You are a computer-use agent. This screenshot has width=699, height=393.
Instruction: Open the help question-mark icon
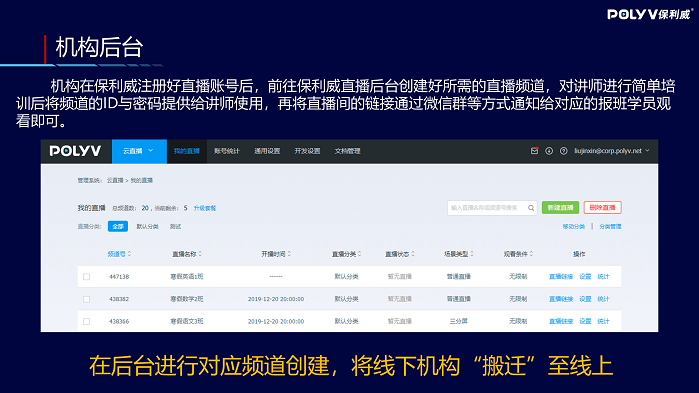point(563,151)
